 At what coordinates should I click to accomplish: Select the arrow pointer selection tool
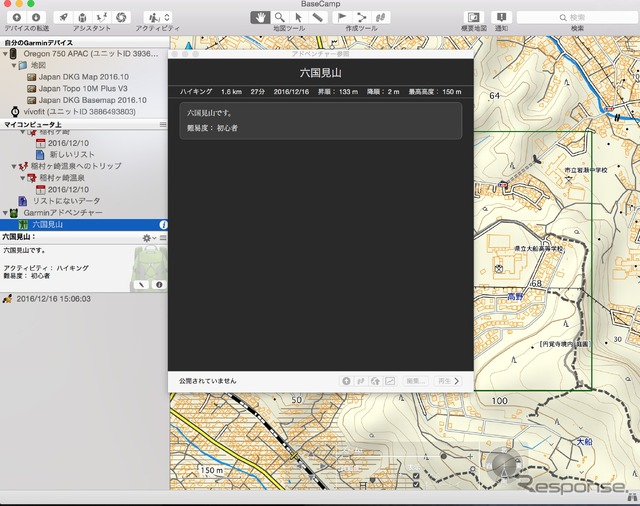(298, 17)
